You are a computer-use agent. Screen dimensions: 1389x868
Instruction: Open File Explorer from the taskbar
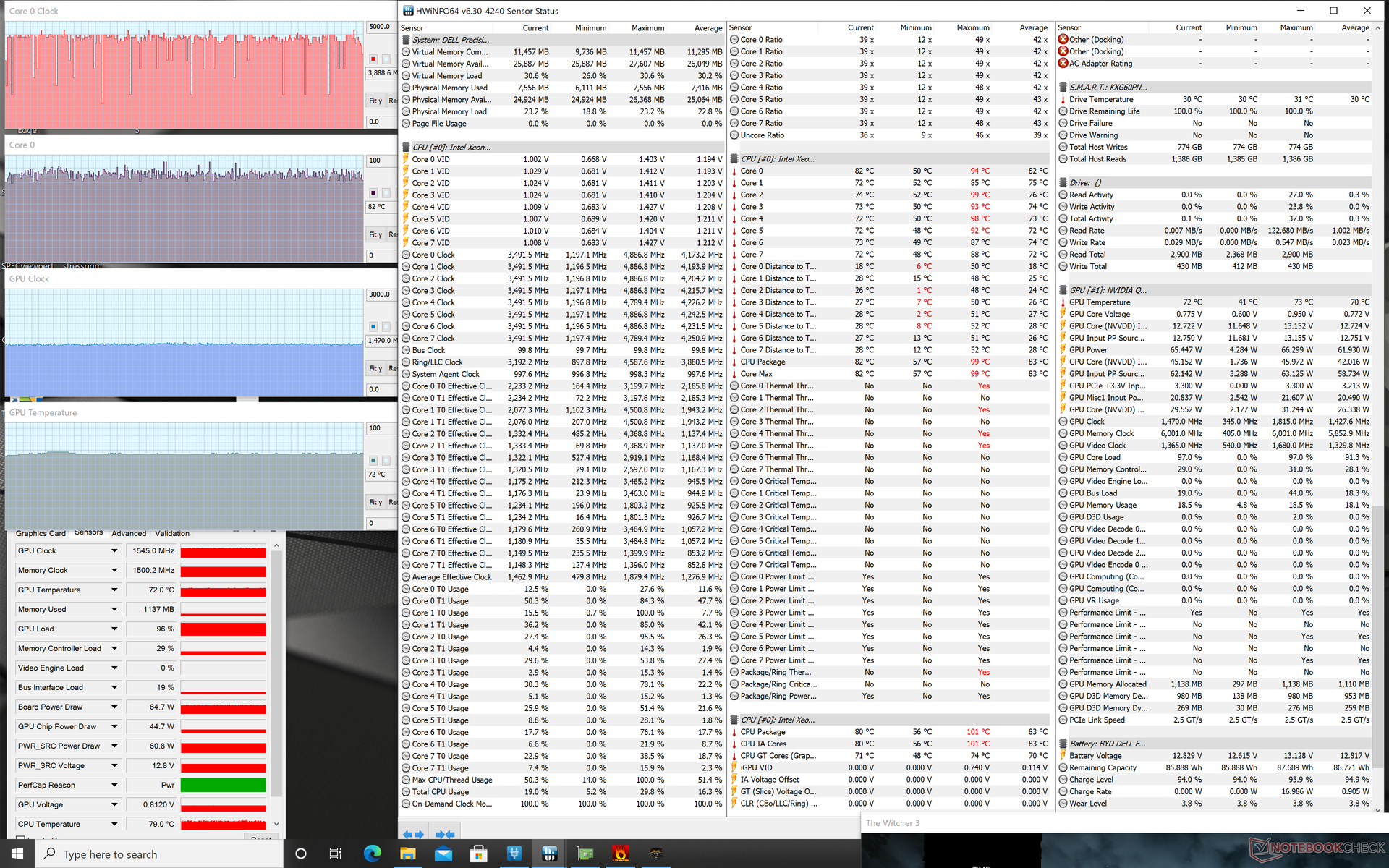click(407, 854)
